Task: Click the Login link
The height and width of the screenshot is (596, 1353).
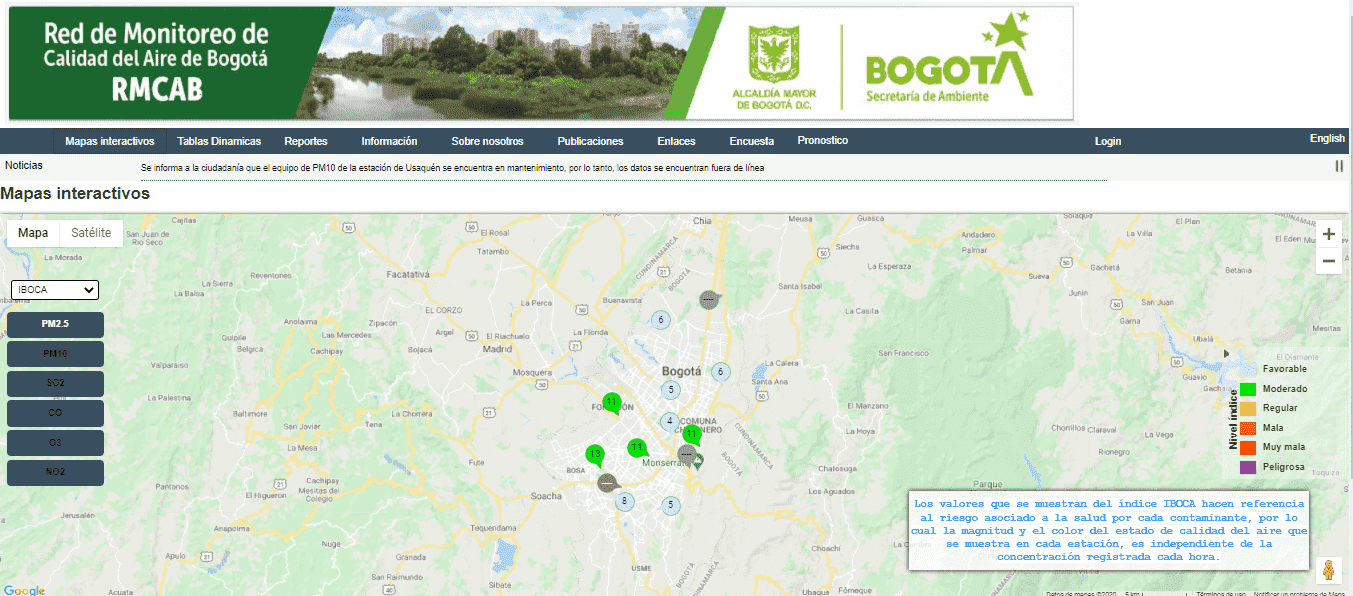Action: [1108, 141]
